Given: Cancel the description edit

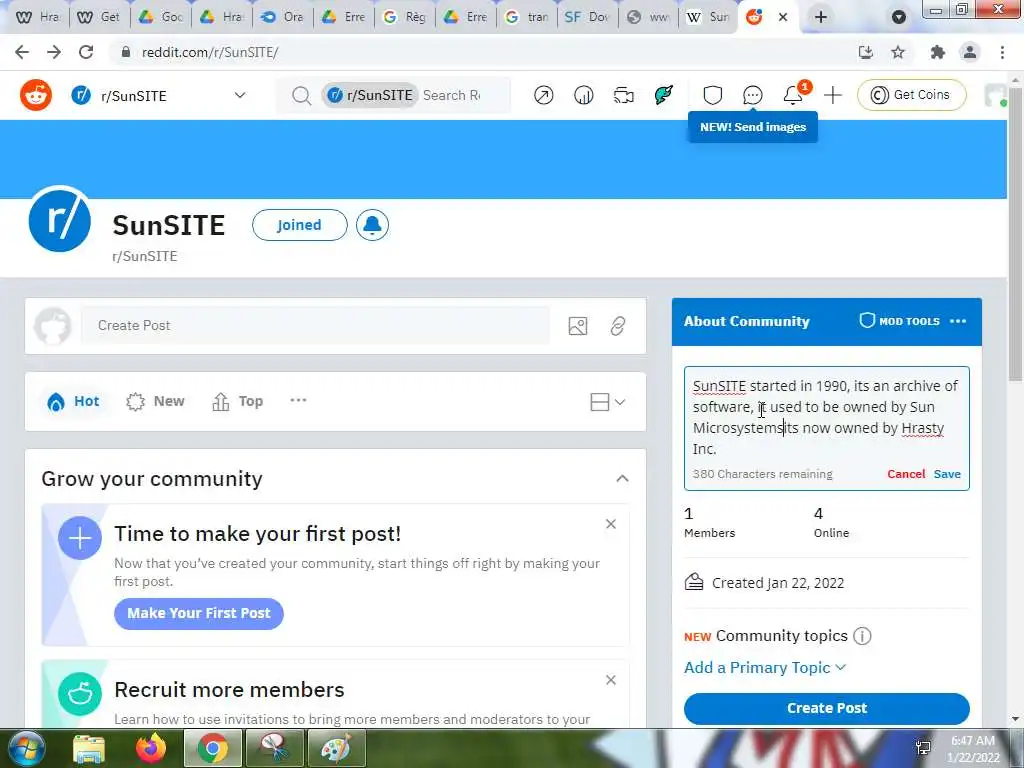Looking at the screenshot, I should click(906, 474).
